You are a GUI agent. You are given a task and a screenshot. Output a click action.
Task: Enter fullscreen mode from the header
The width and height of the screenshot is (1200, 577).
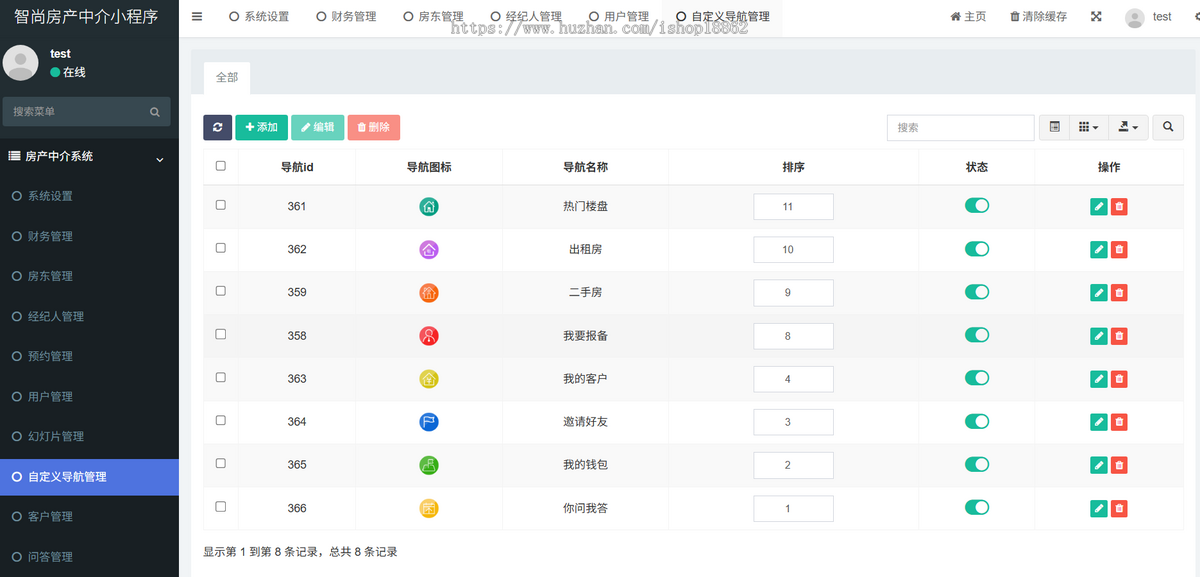click(1096, 16)
